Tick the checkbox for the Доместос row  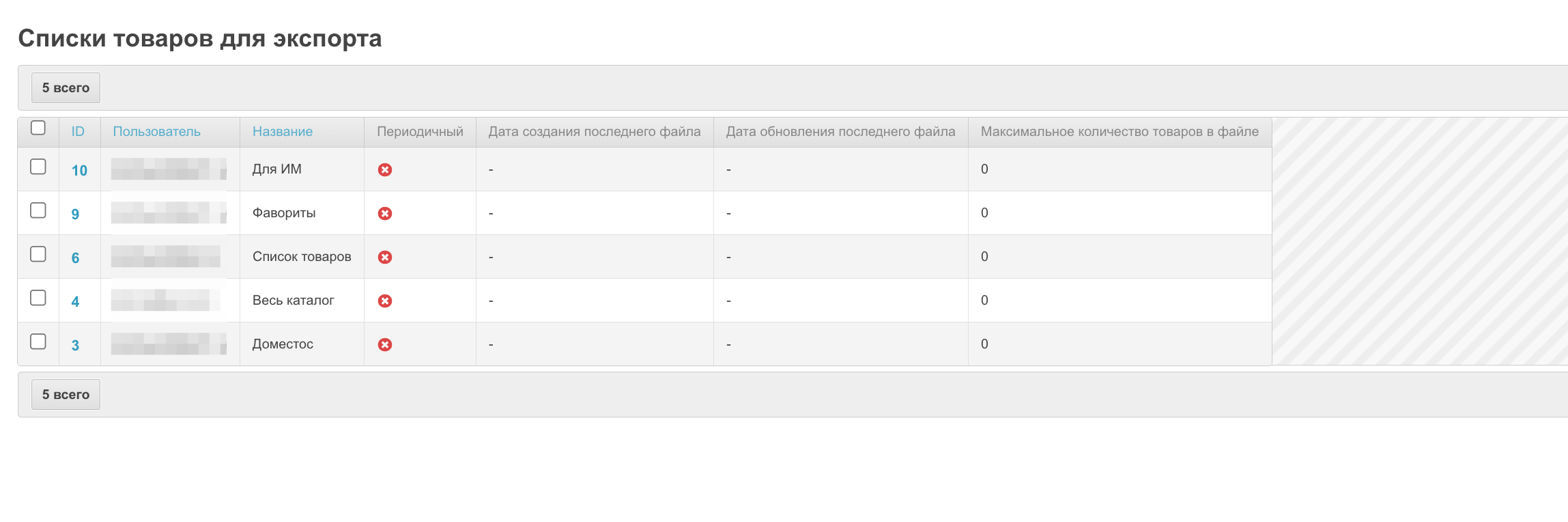pos(38,342)
